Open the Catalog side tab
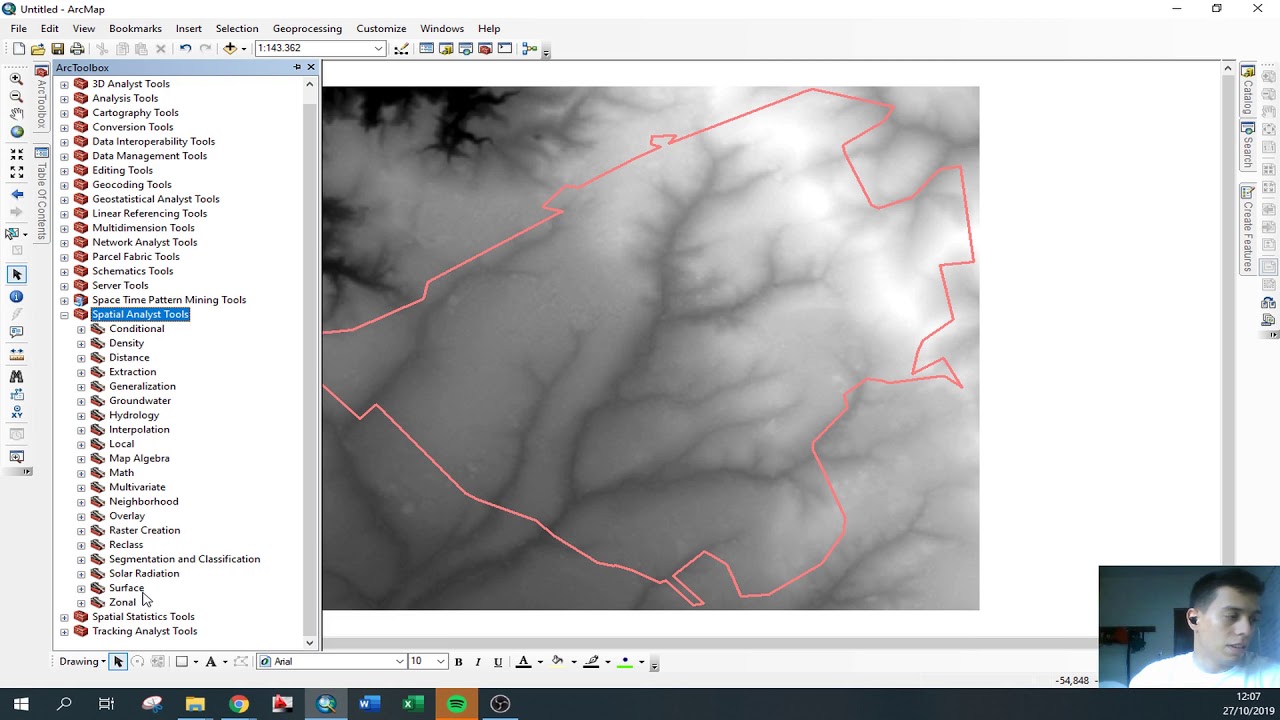The height and width of the screenshot is (720, 1280). tap(1248, 90)
